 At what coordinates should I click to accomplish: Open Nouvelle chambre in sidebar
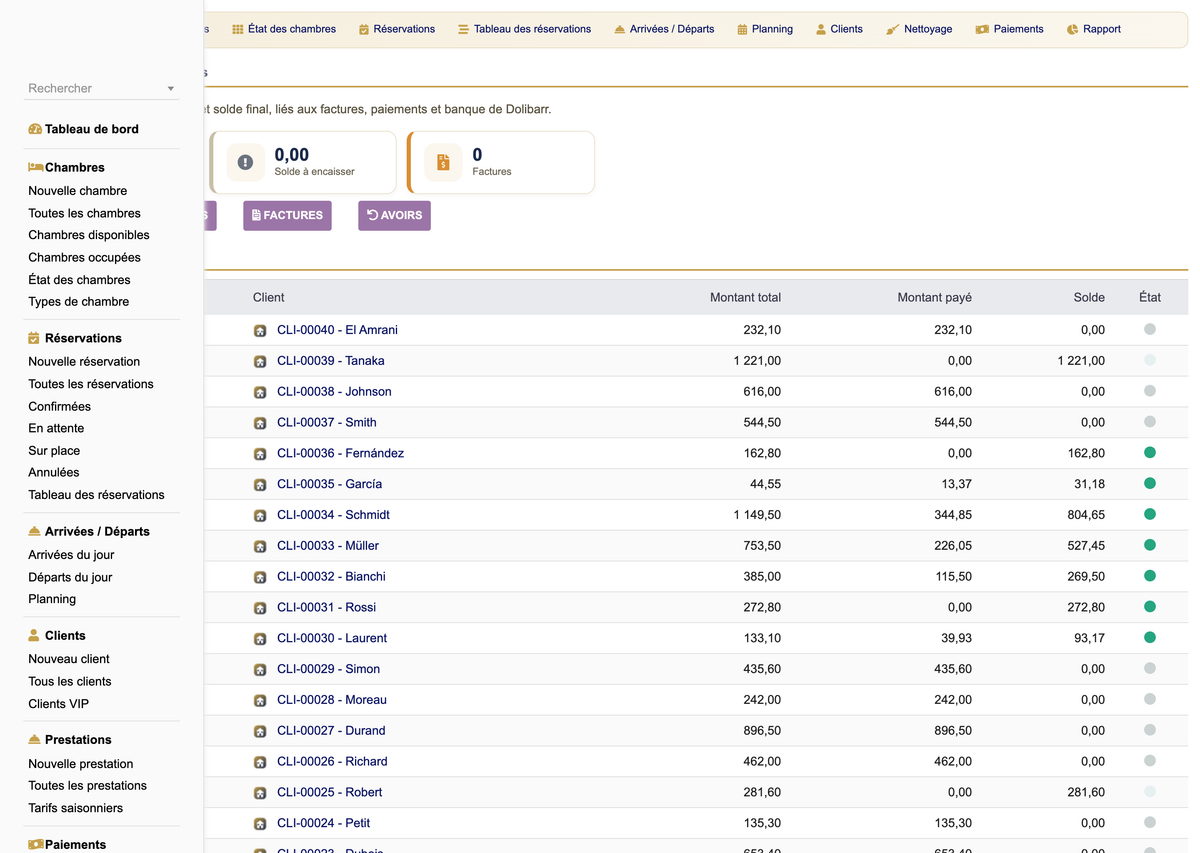click(78, 191)
